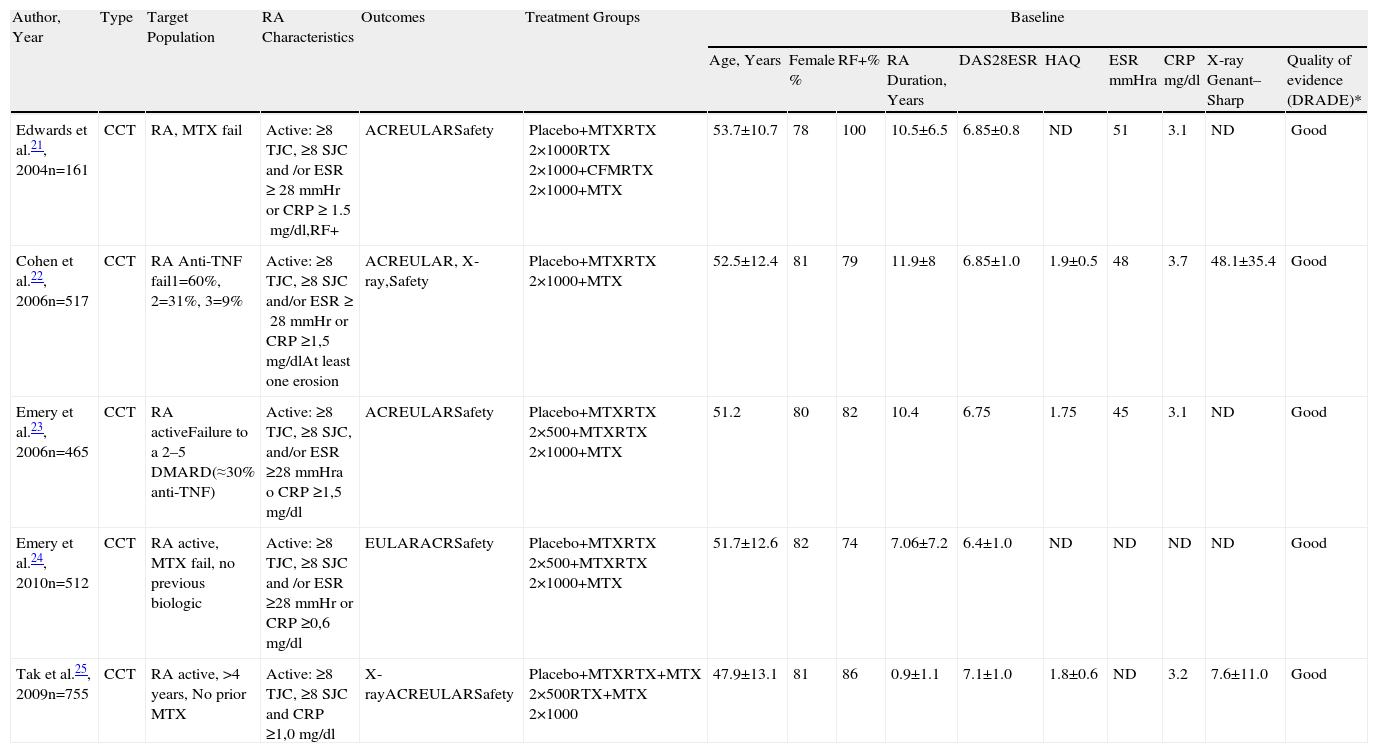Click the Baseline column group header
The width and height of the screenshot is (1378, 753).
tap(1036, 18)
